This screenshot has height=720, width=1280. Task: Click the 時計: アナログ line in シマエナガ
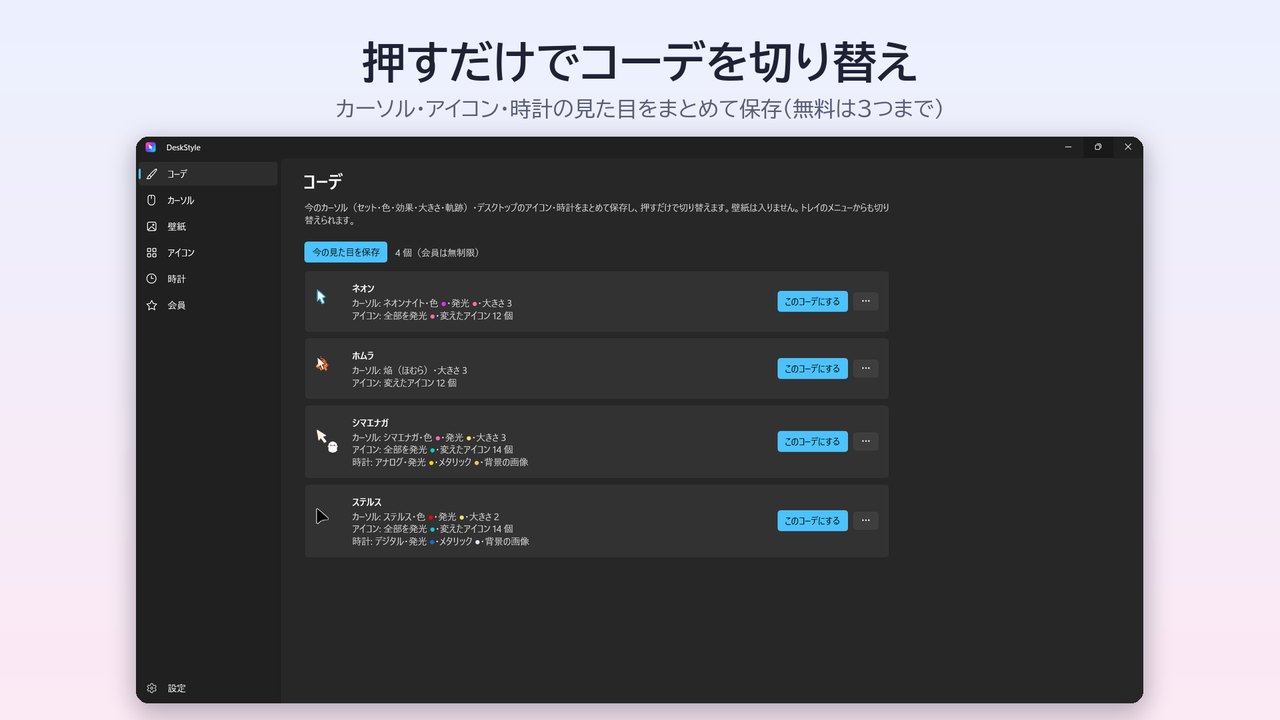pos(440,462)
